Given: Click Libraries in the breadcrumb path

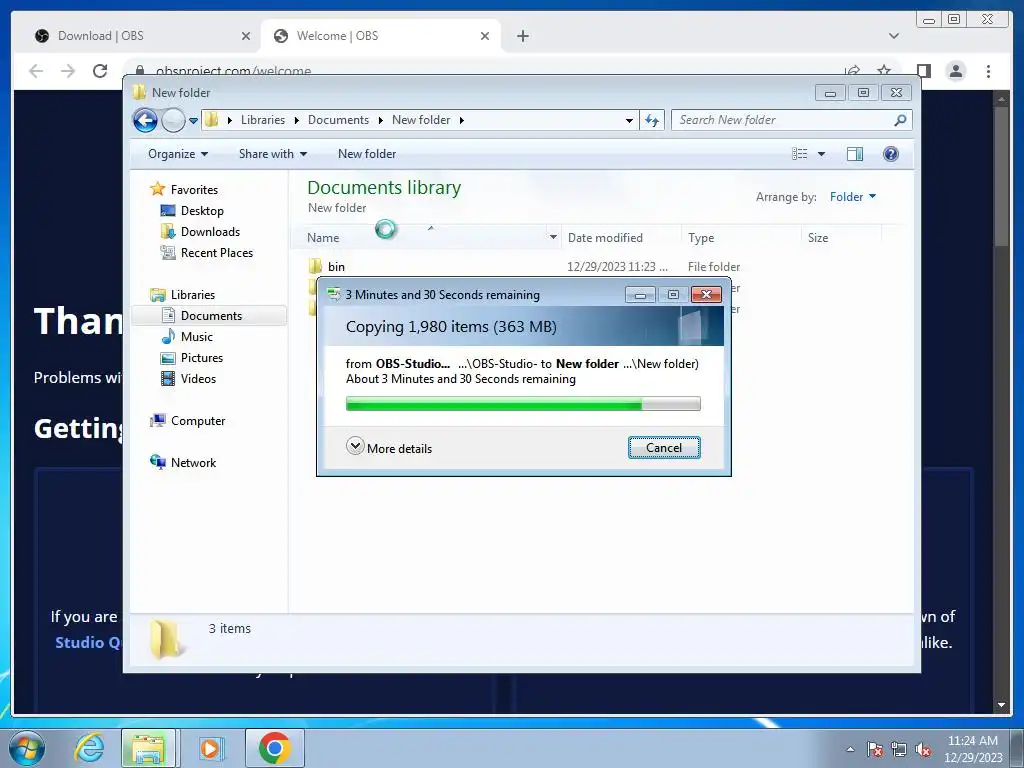Looking at the screenshot, I should [x=263, y=120].
